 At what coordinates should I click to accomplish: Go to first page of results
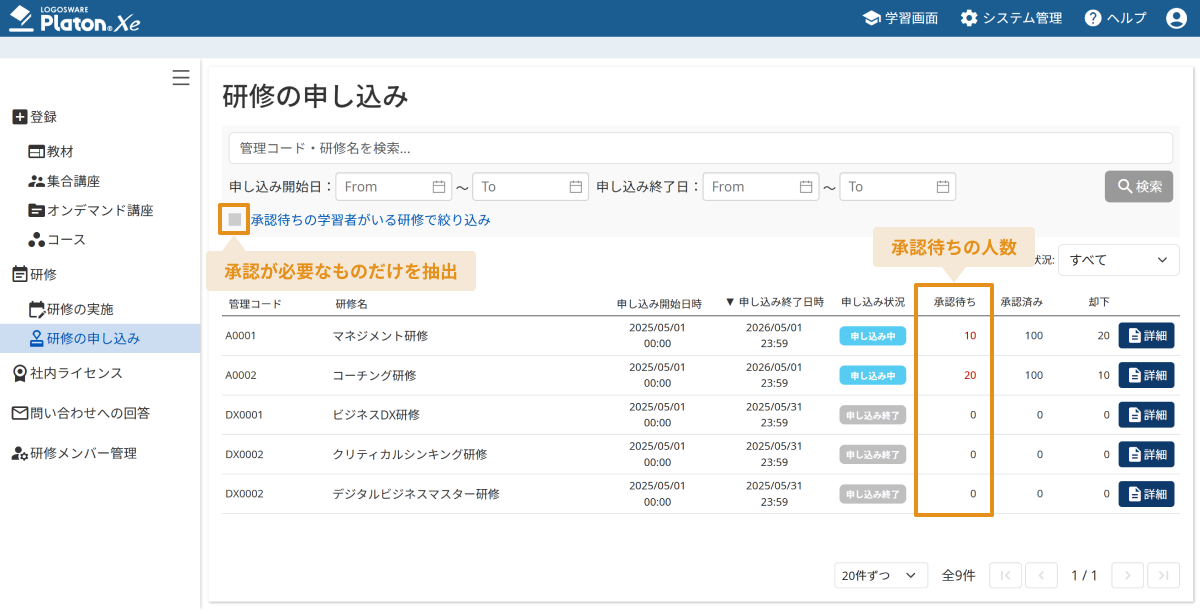tap(1005, 575)
